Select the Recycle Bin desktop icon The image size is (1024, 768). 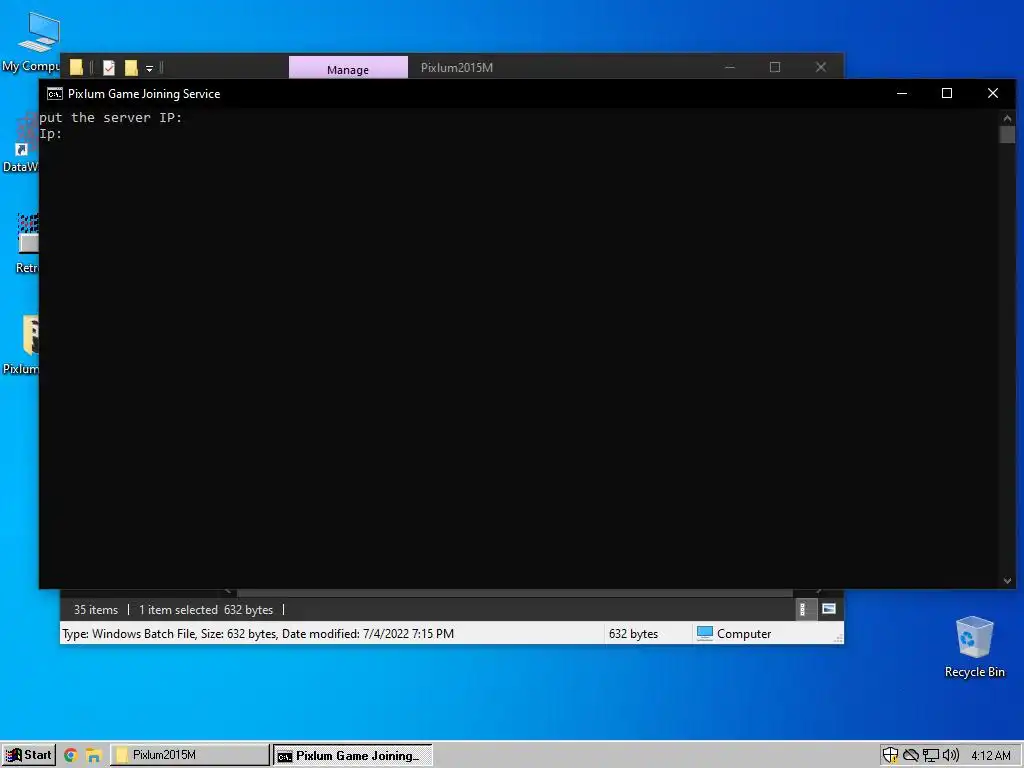(974, 647)
